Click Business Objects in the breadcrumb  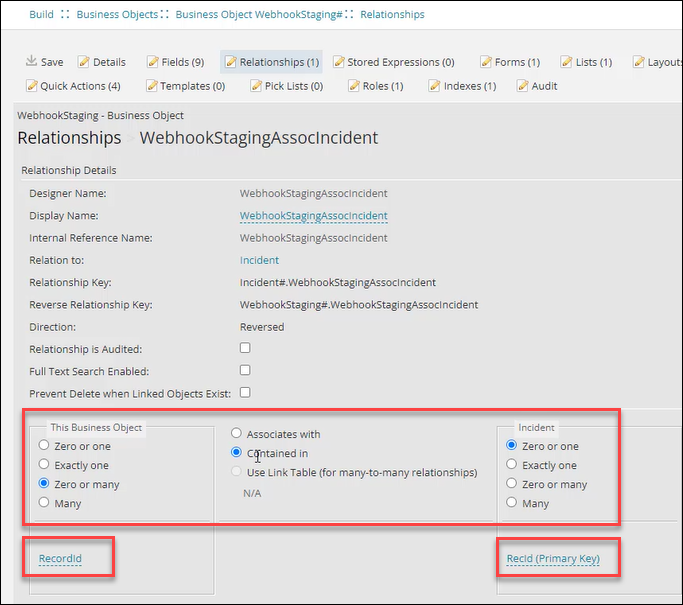[118, 15]
